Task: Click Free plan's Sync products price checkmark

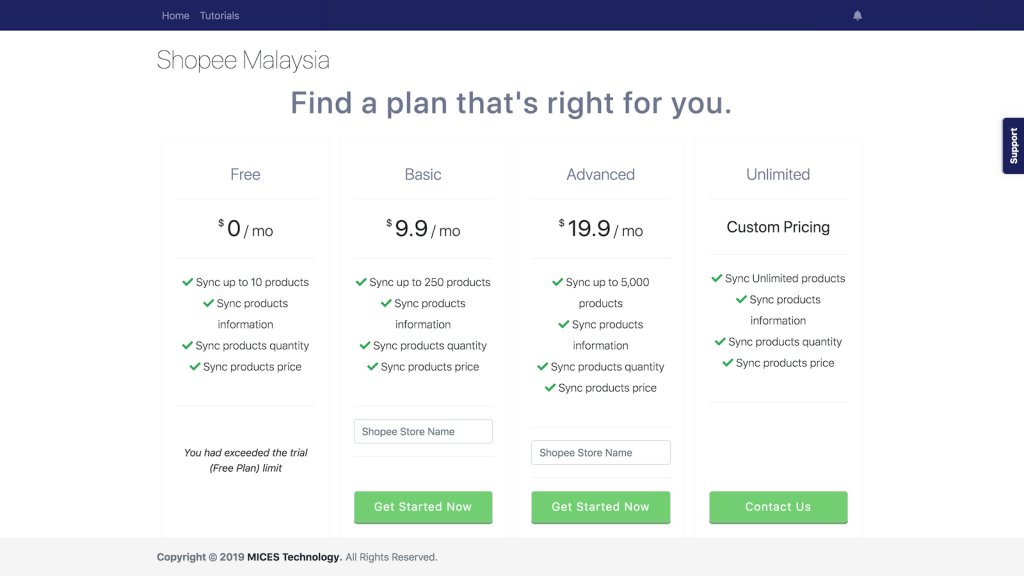Action: (195, 367)
